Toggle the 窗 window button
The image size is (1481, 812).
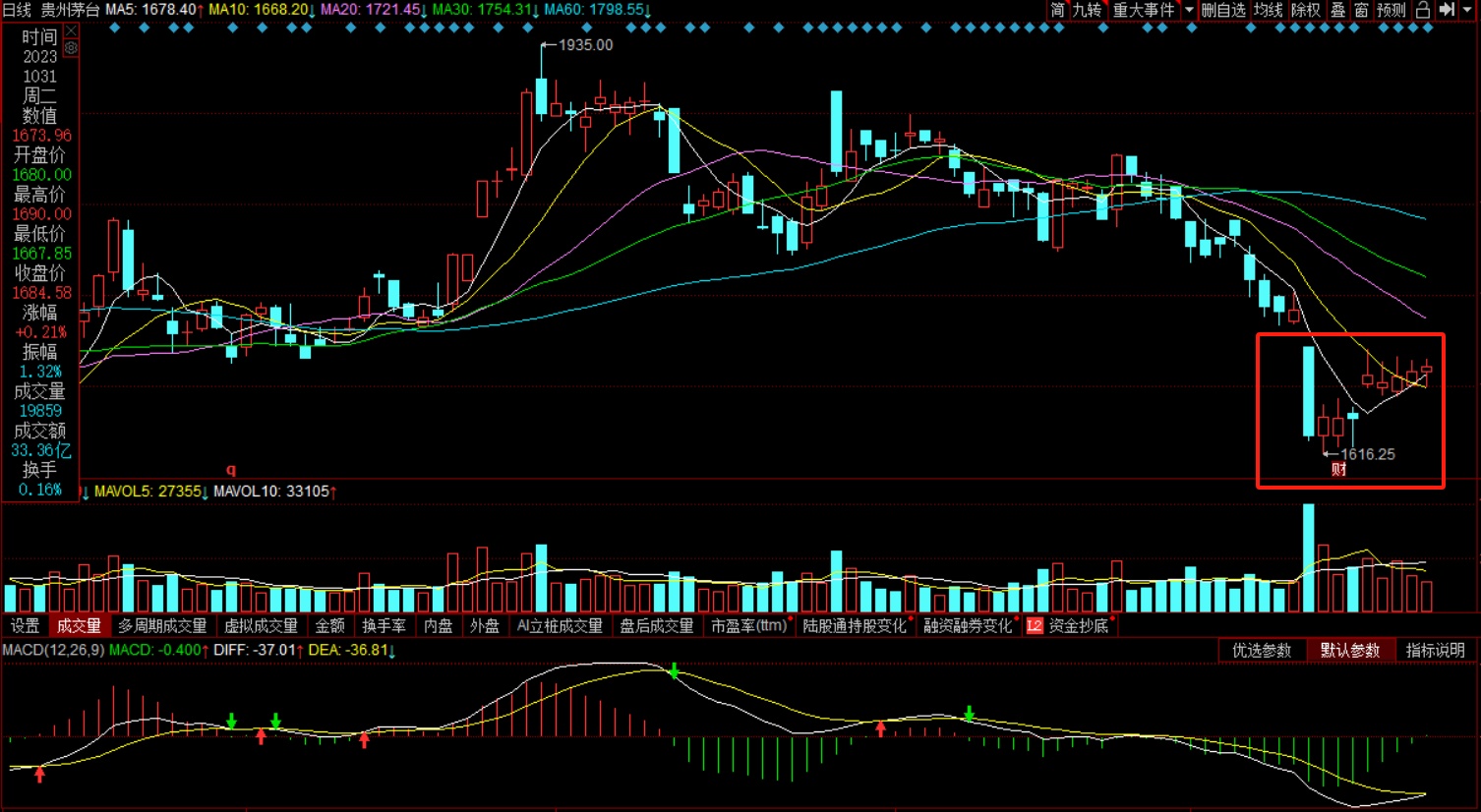click(x=1361, y=10)
